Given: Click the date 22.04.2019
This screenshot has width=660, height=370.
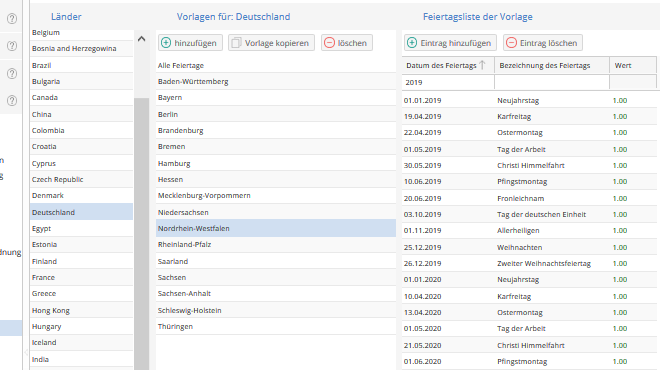Looking at the screenshot, I should [423, 133].
